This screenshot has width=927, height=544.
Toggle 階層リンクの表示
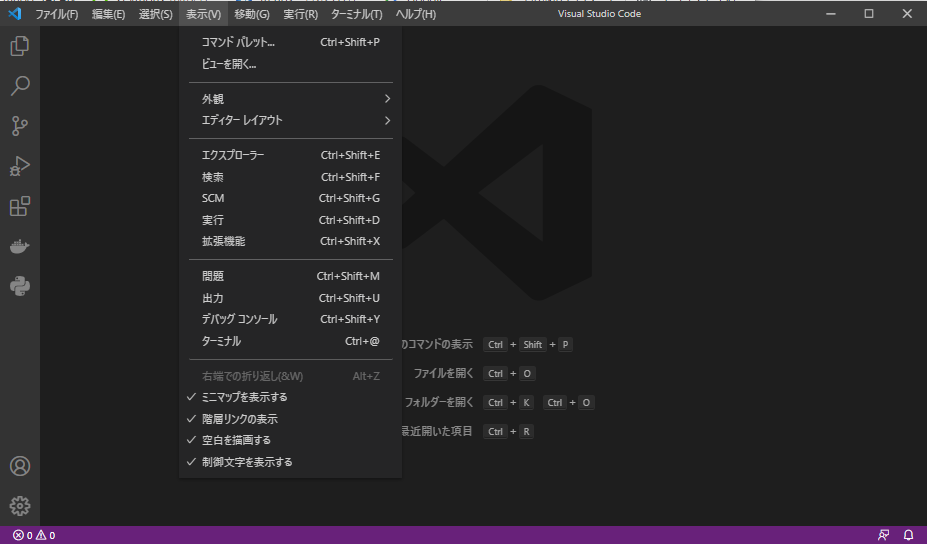(290, 419)
